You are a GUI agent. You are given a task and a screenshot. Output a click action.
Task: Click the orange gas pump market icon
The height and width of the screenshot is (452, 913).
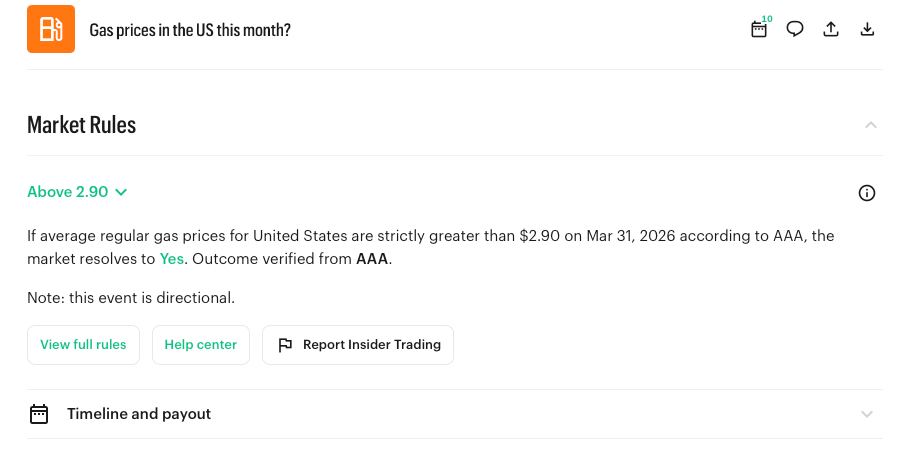(51, 29)
